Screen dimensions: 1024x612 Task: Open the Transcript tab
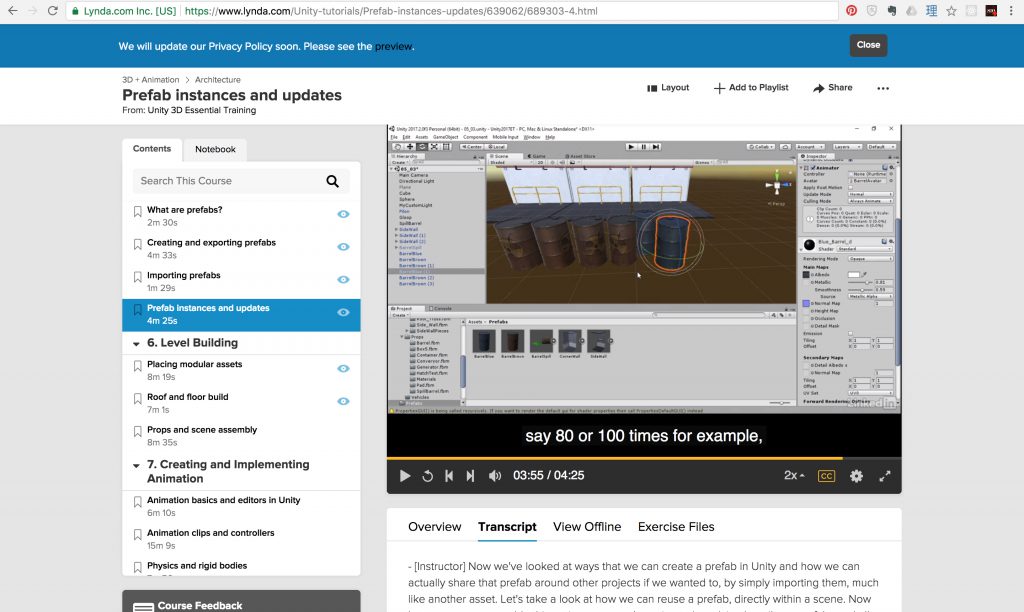[x=507, y=526]
